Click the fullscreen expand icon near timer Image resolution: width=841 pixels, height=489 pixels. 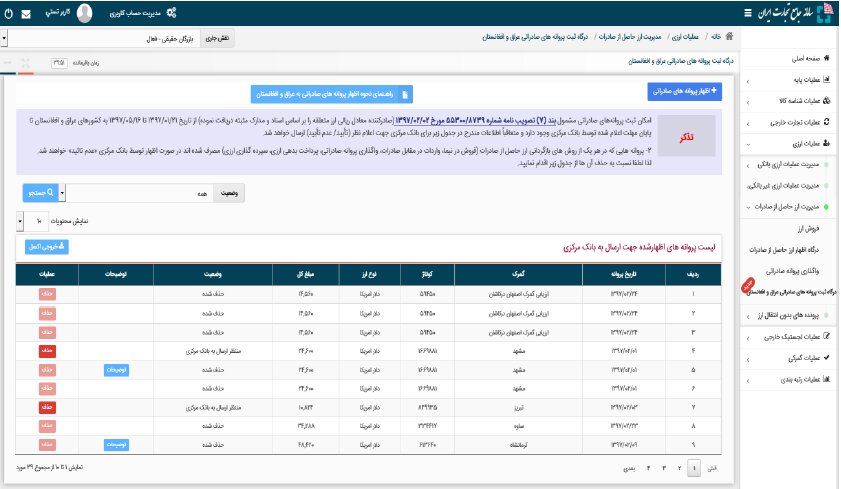coord(26,62)
